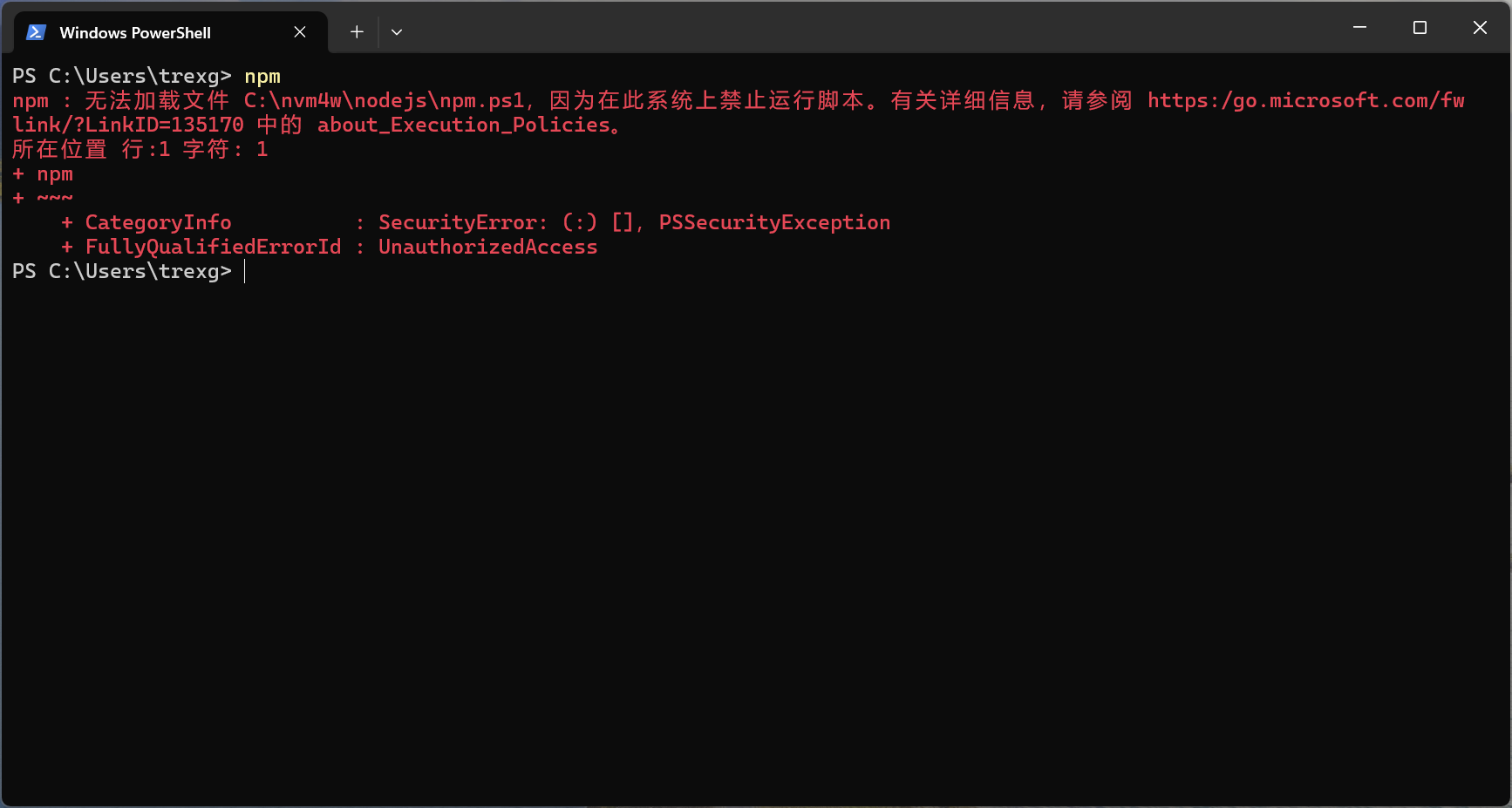Click the FullyQualifiedErrorId label

(213, 248)
